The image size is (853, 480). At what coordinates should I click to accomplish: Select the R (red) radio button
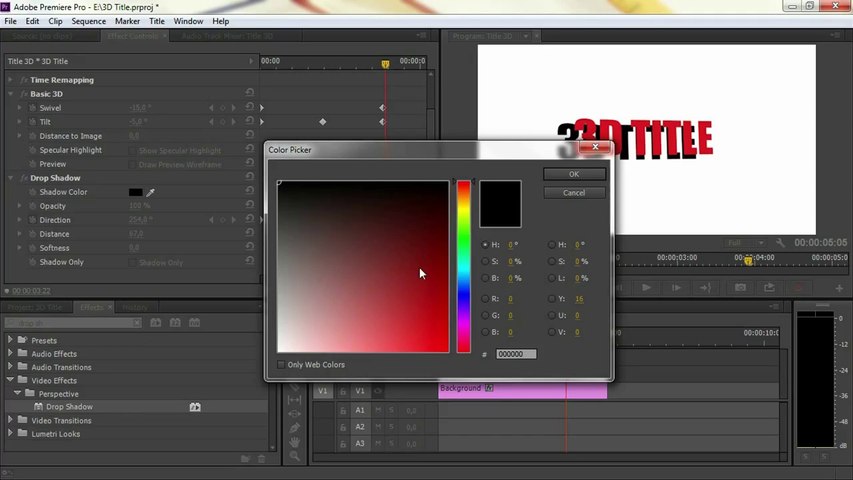point(485,299)
